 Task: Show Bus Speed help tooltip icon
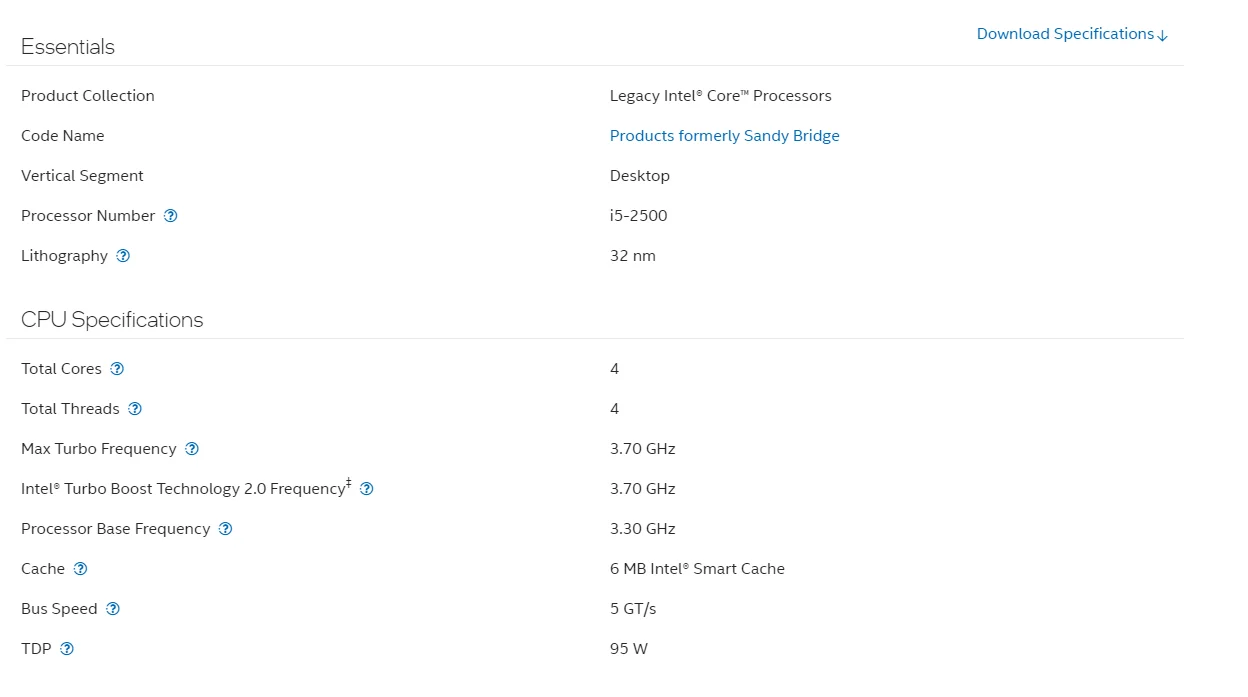113,609
